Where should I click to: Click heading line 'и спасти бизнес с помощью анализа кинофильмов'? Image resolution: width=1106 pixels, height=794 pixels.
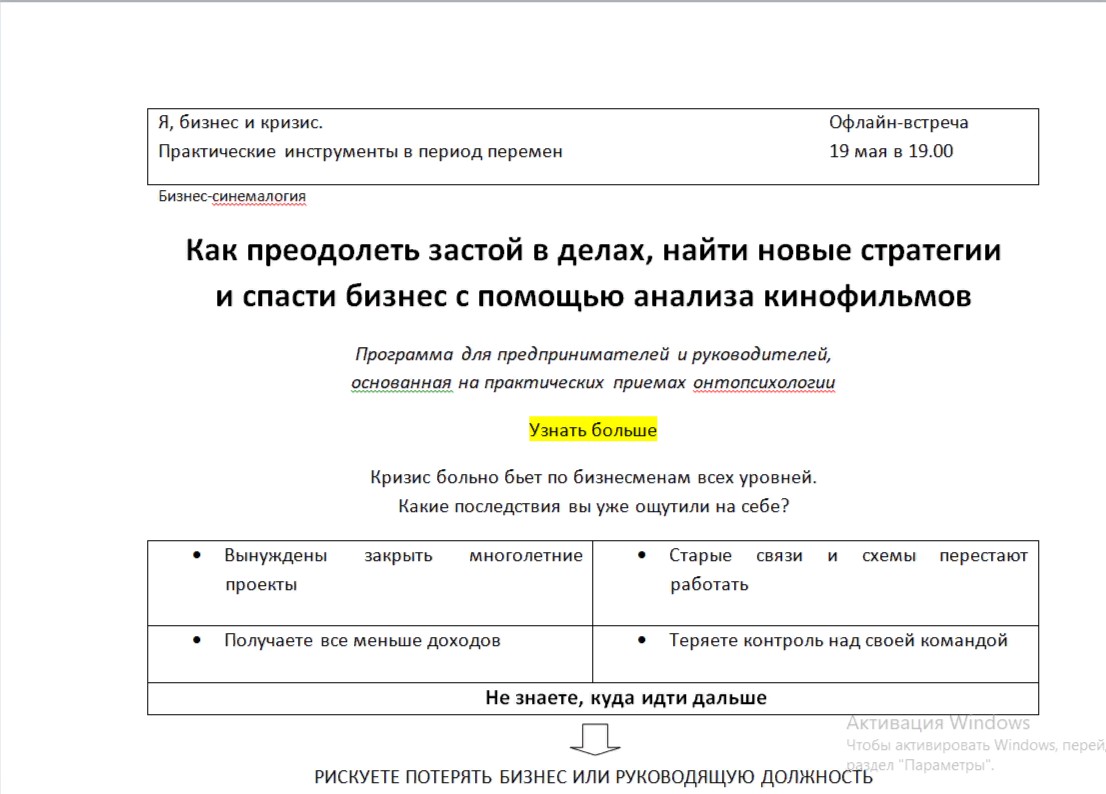(x=593, y=296)
